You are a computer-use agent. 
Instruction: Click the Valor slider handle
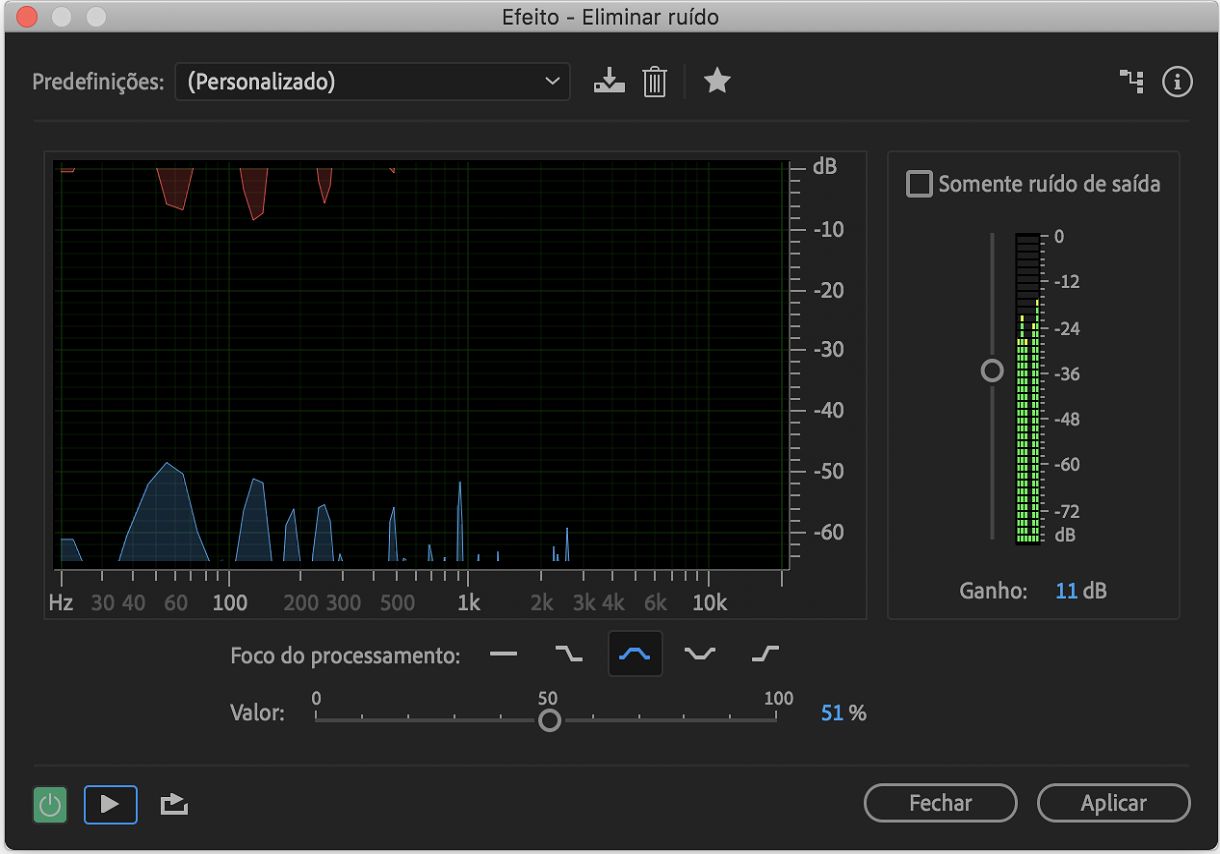pos(549,720)
